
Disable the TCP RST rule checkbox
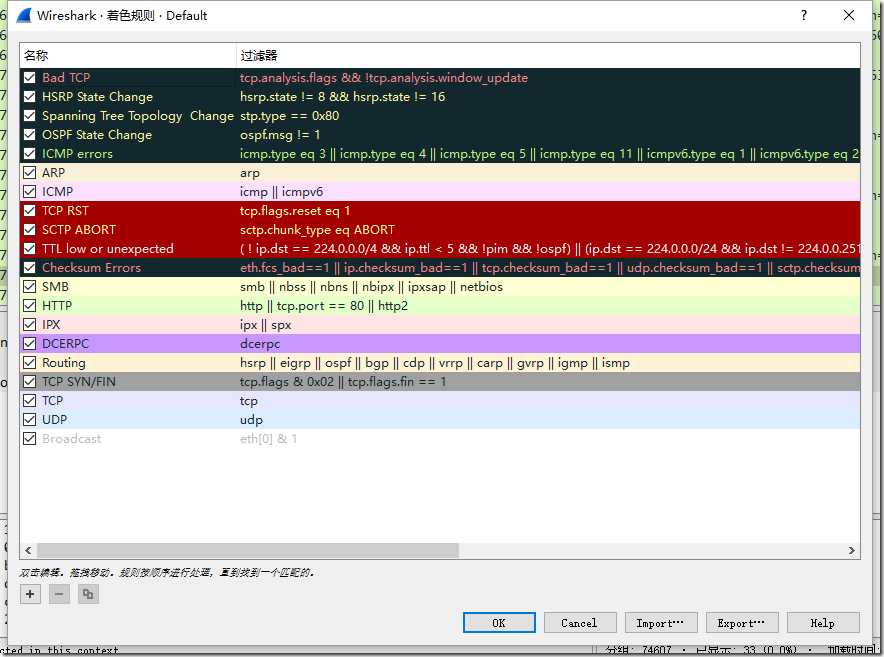30,210
